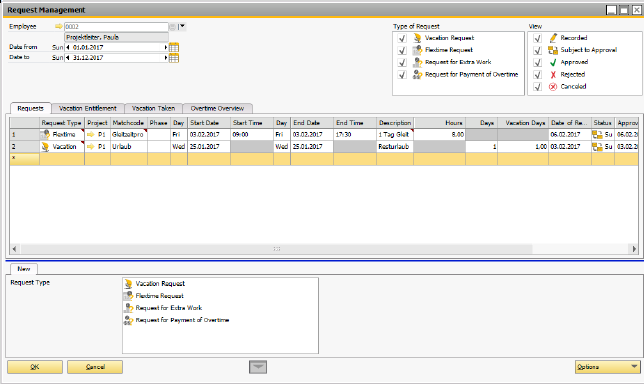Click the employee choose-from-list icon
The height and width of the screenshot is (385, 644).
[x=172, y=27]
